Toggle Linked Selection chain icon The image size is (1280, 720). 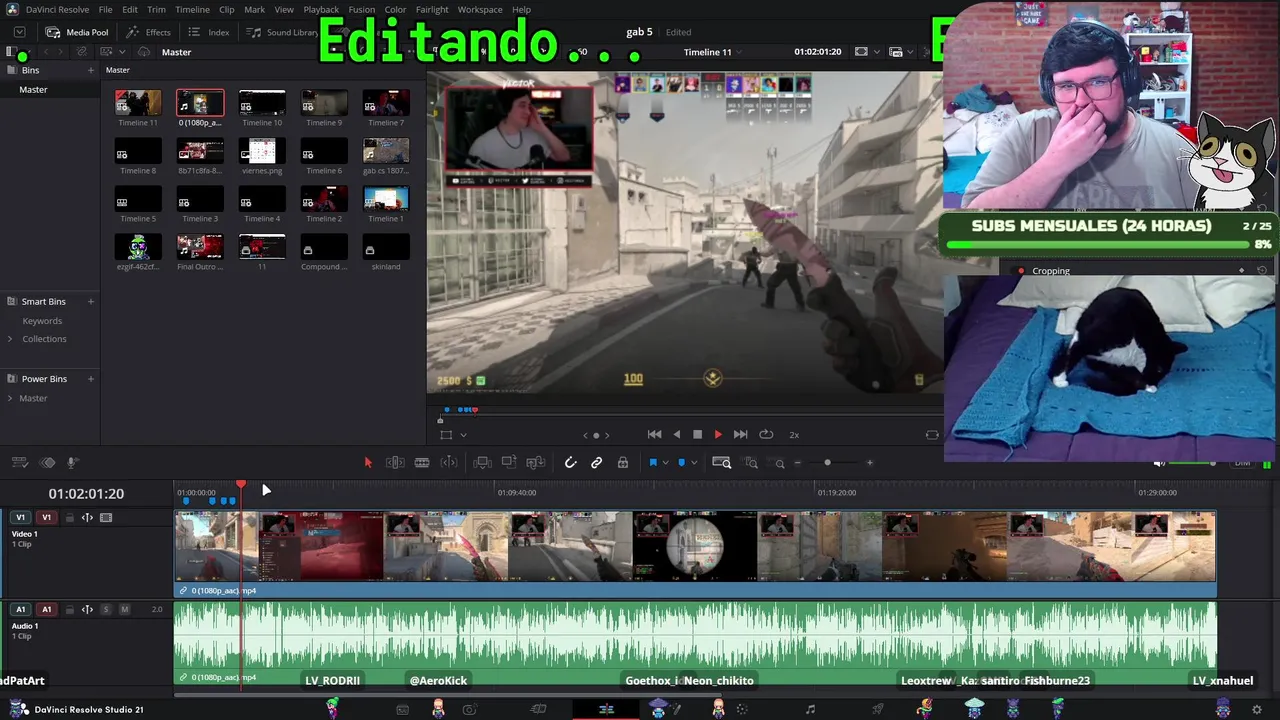596,462
